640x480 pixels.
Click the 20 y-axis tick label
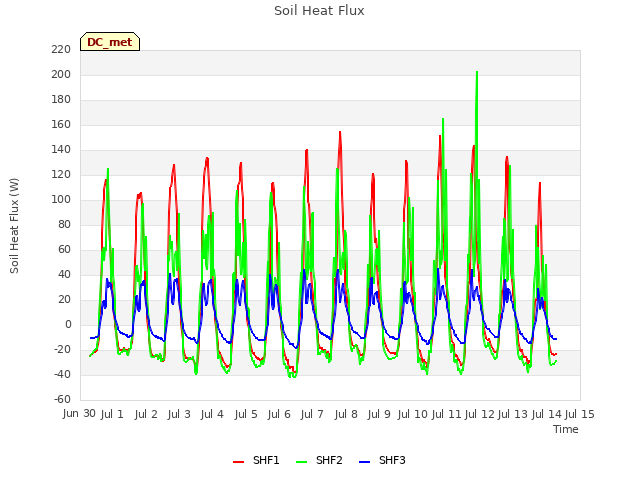(x=64, y=300)
